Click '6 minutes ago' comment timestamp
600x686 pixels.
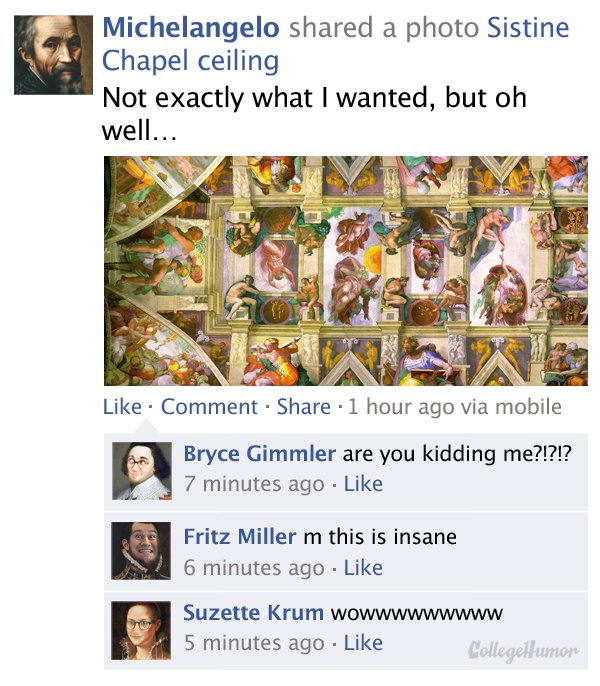pos(253,568)
